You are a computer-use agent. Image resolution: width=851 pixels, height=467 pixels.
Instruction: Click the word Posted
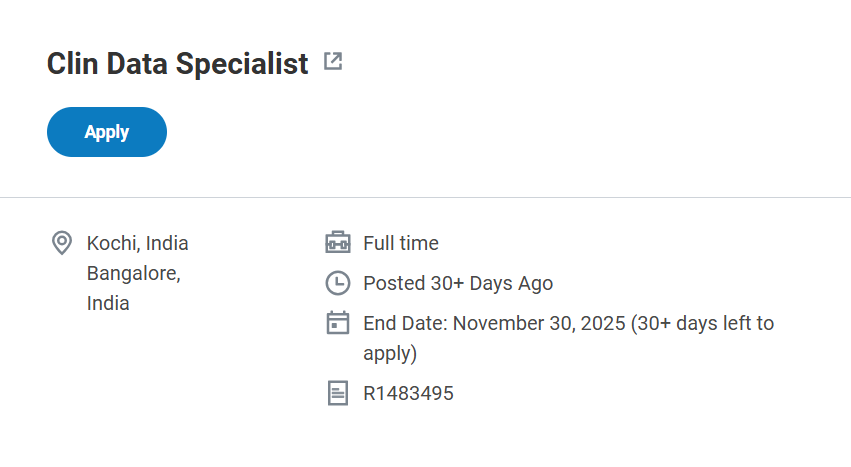394,283
